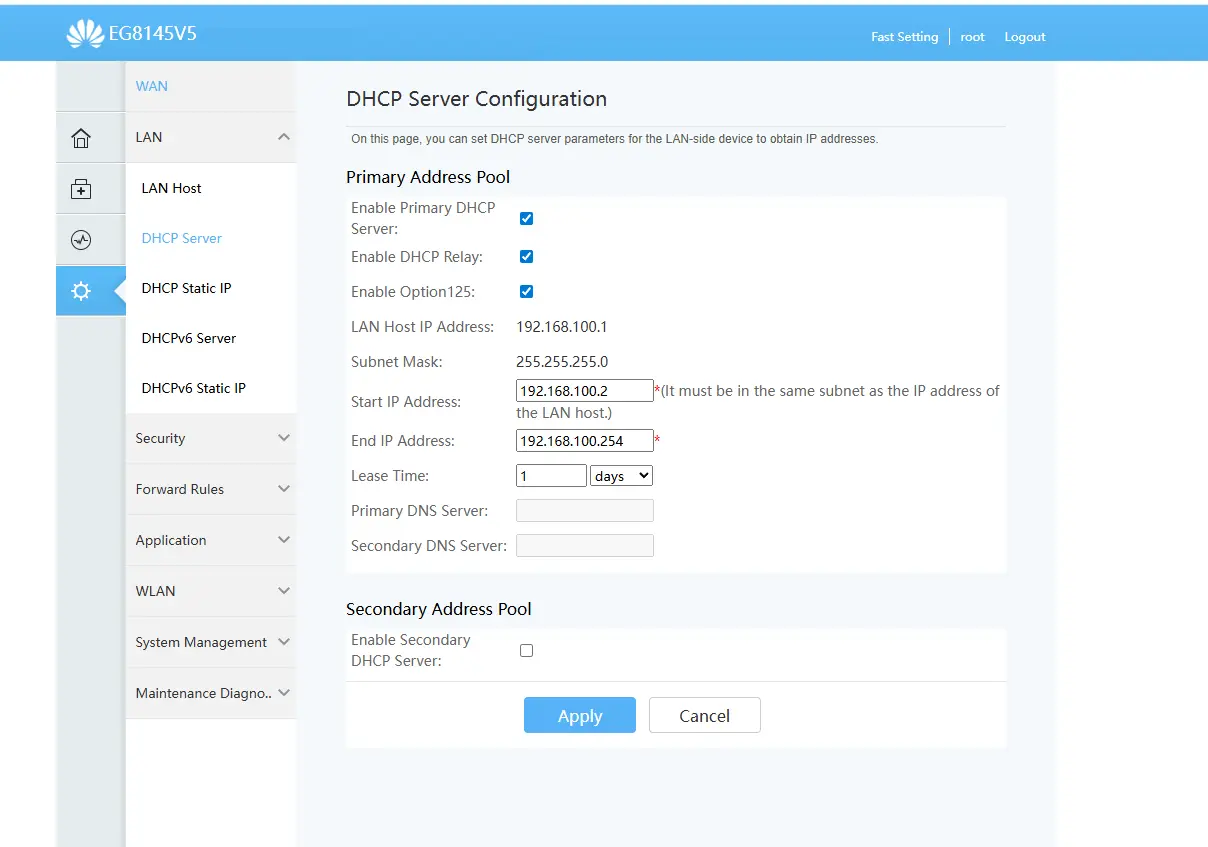Click the DHCP Server Configuration heading
Screen dimensions: 1208x847
(x=477, y=99)
